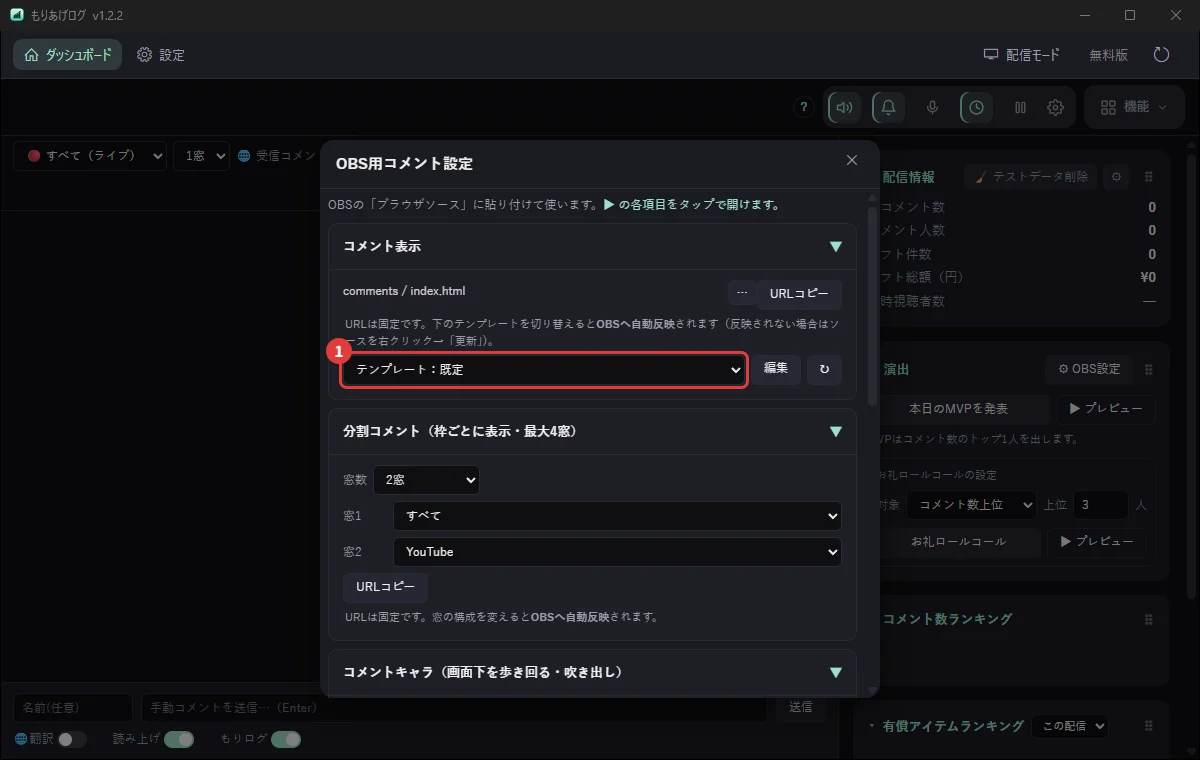
Task: Collapse the コメント表示 section
Action: click(x=836, y=246)
